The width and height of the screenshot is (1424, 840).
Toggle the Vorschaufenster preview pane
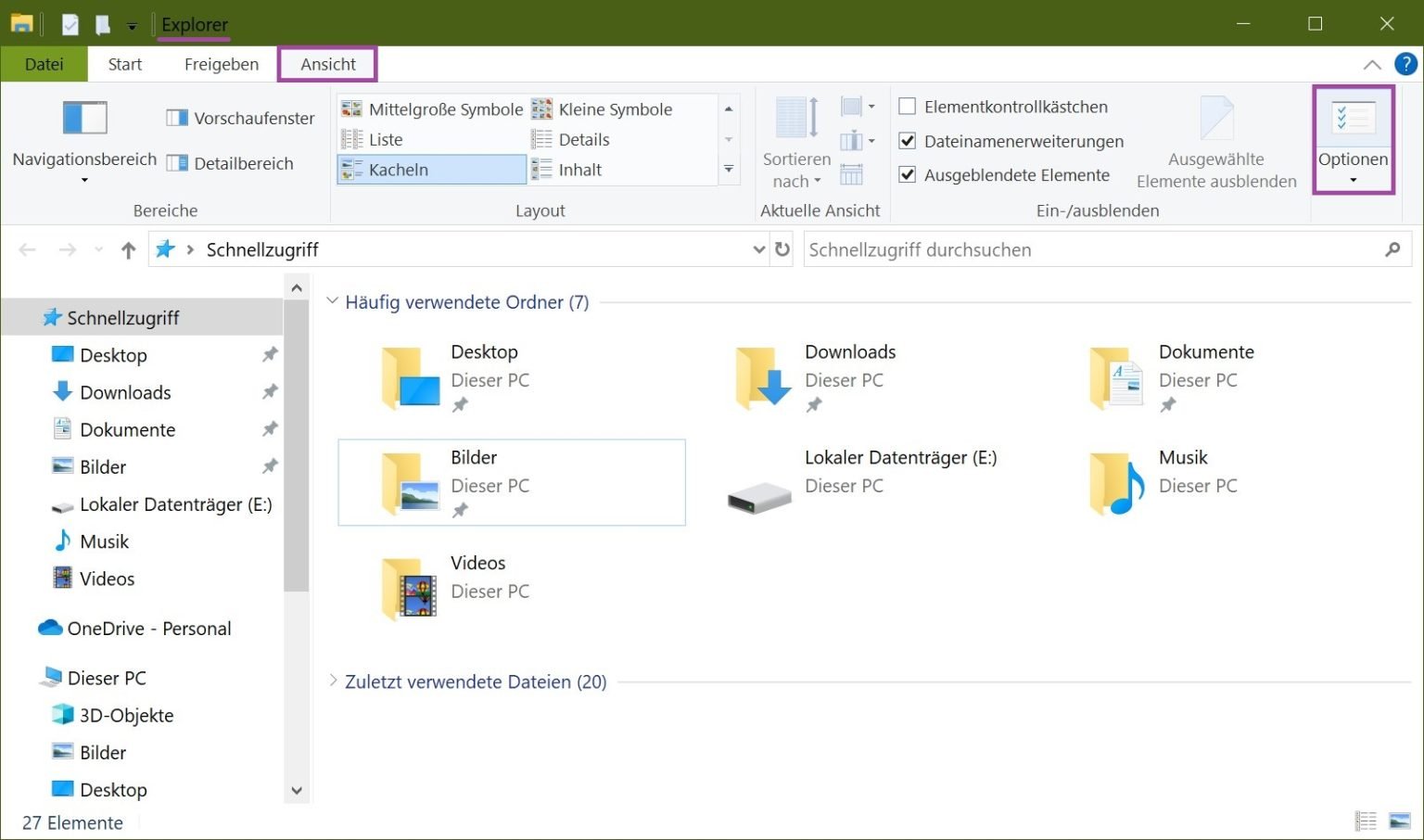point(239,118)
